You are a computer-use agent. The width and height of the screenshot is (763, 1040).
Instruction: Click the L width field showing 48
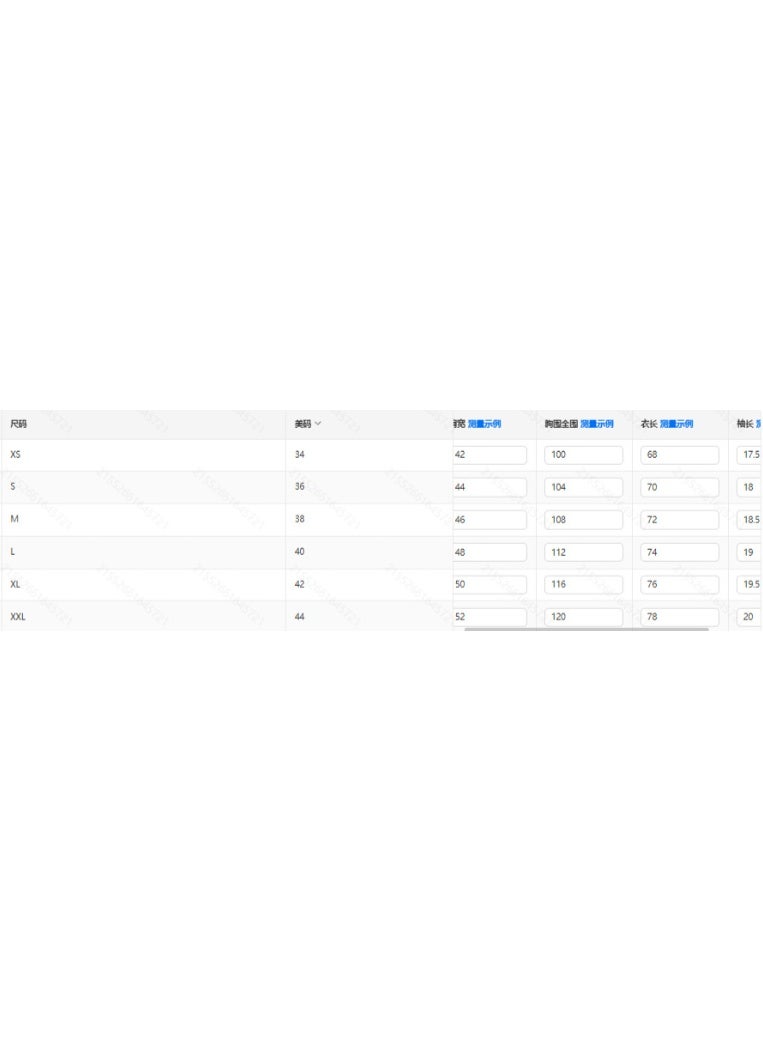[x=490, y=552]
